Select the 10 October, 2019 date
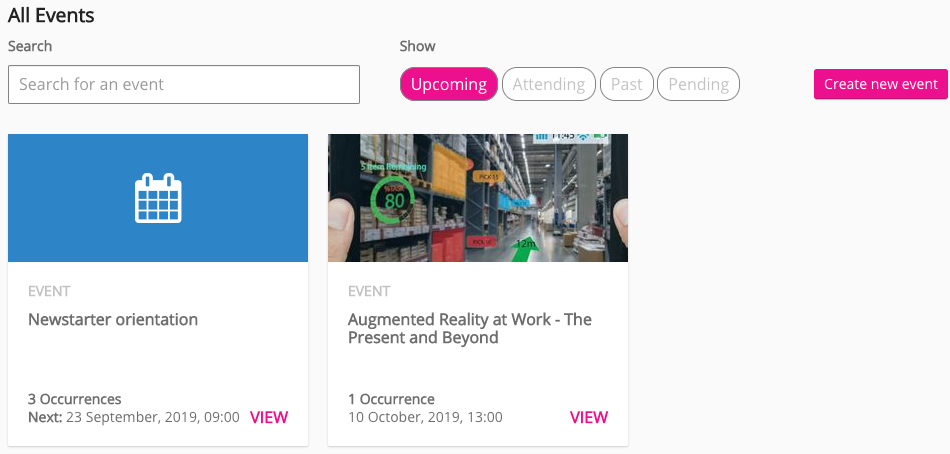950x454 pixels. (x=425, y=417)
